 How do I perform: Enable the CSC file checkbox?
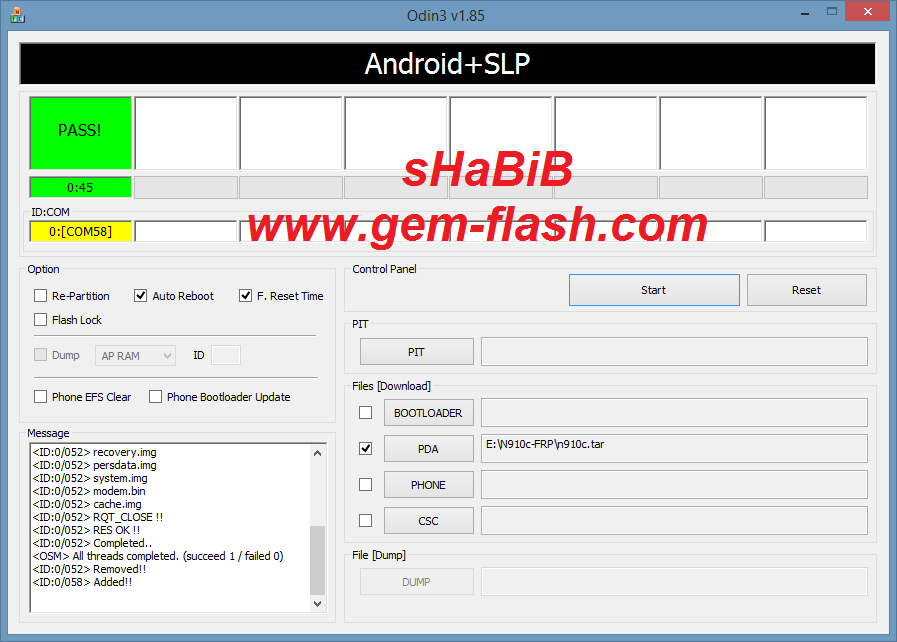[x=366, y=521]
